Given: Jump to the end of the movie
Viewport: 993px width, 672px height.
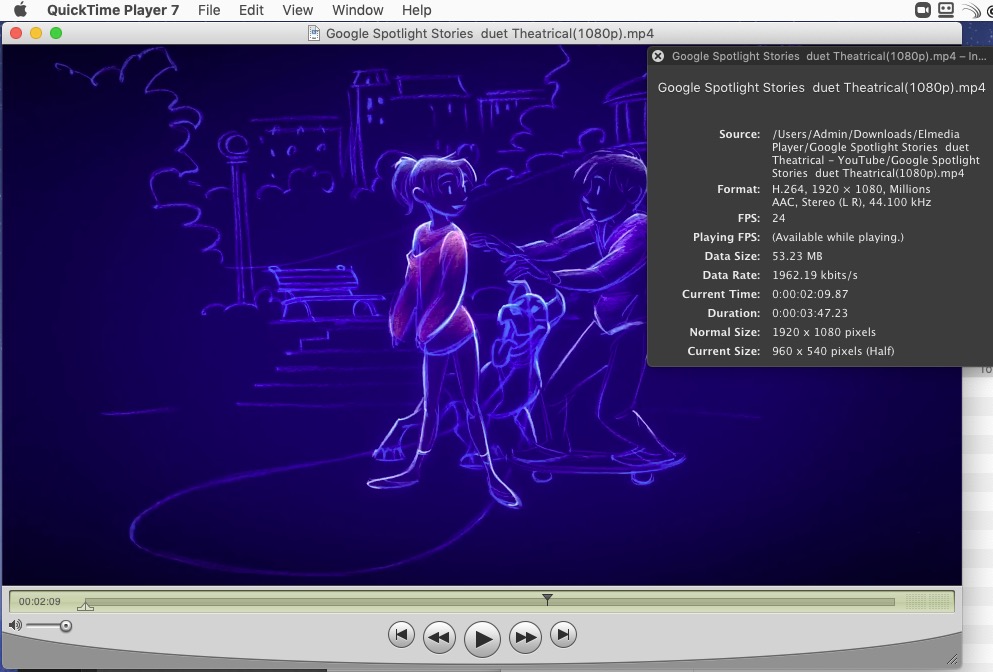Looking at the screenshot, I should pyautogui.click(x=564, y=634).
